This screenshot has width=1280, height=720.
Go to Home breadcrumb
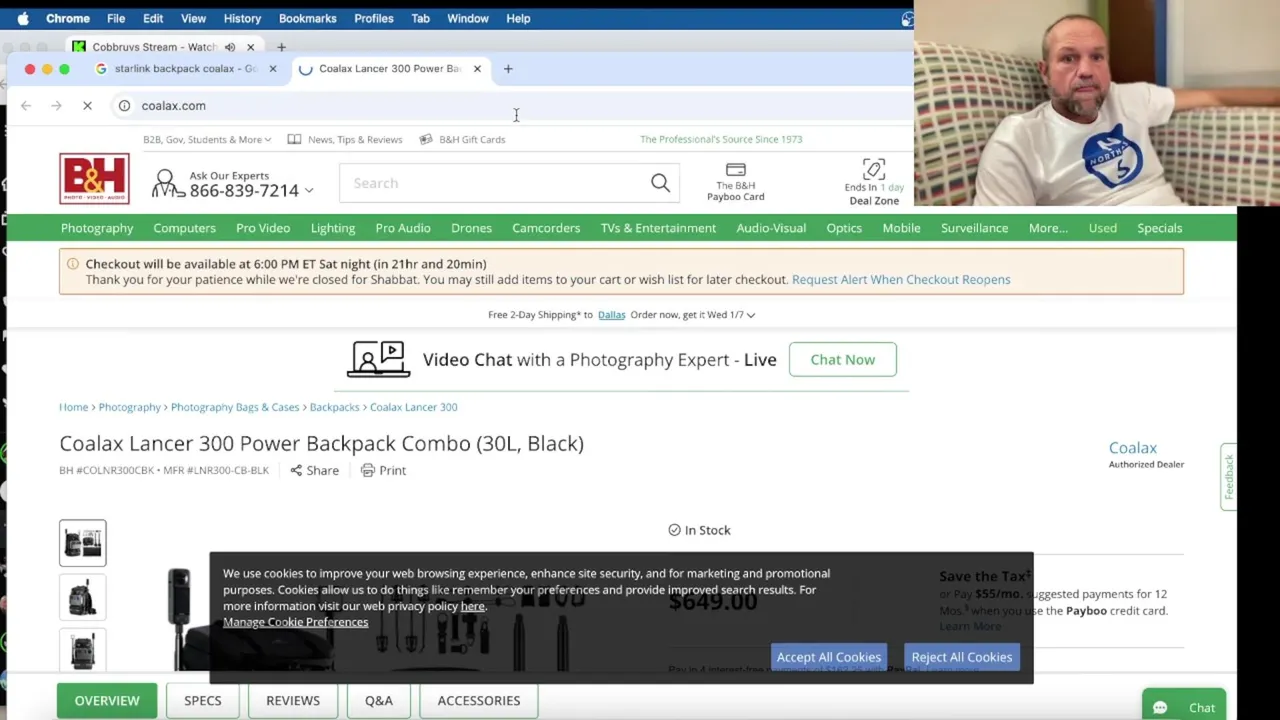(x=73, y=407)
